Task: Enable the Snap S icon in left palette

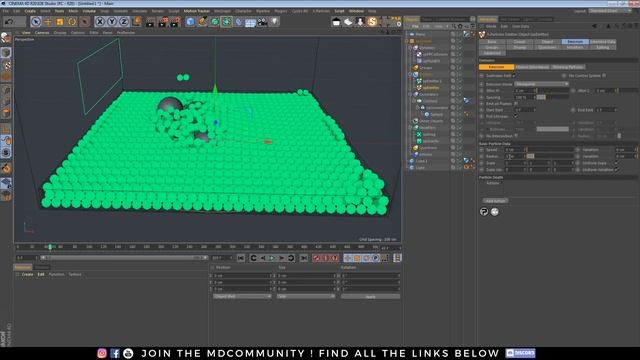Action: click(x=6, y=153)
